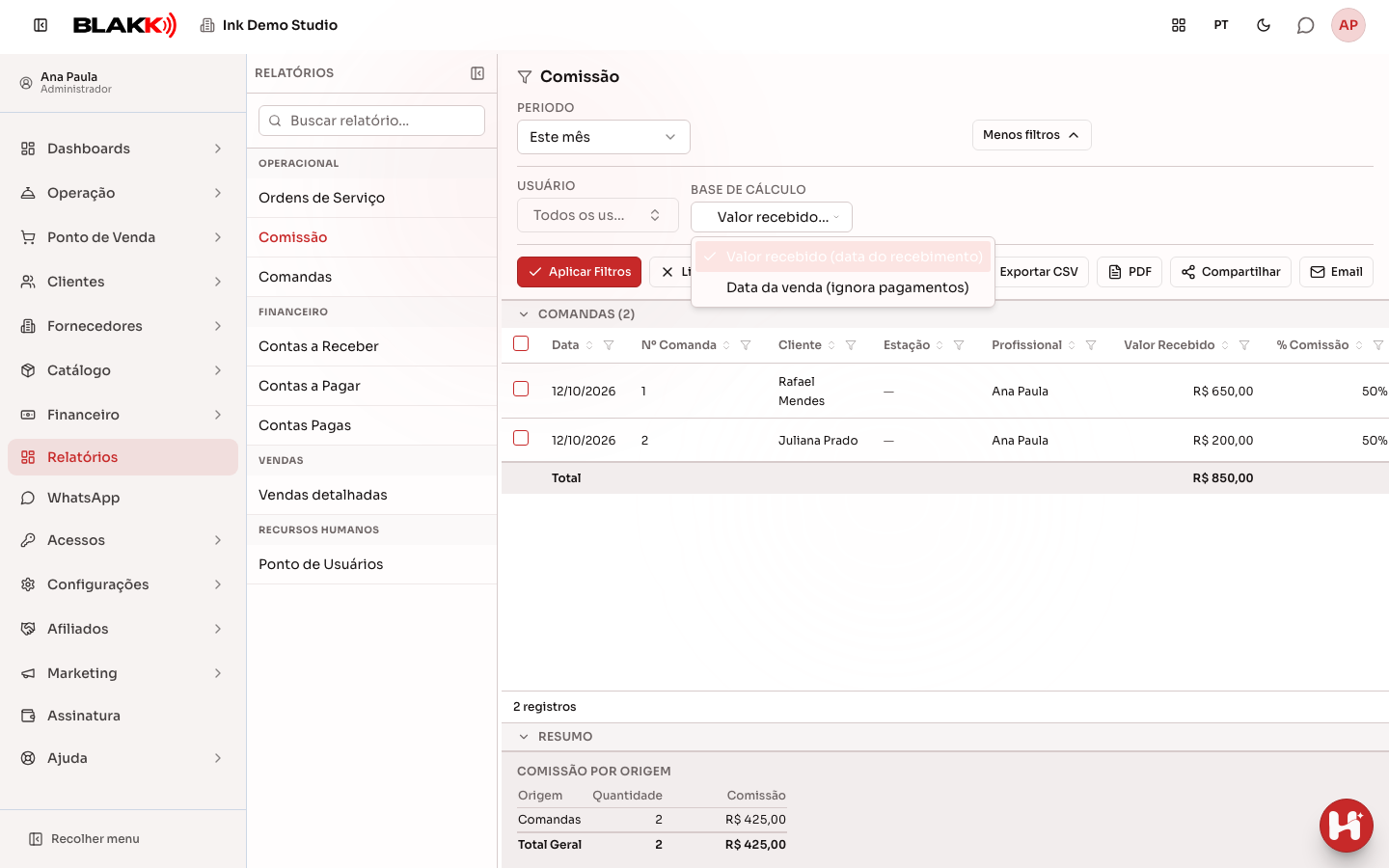Toggle the sidebar panel icon beside BLAKK logo
The width and height of the screenshot is (1389, 868).
[x=41, y=25]
